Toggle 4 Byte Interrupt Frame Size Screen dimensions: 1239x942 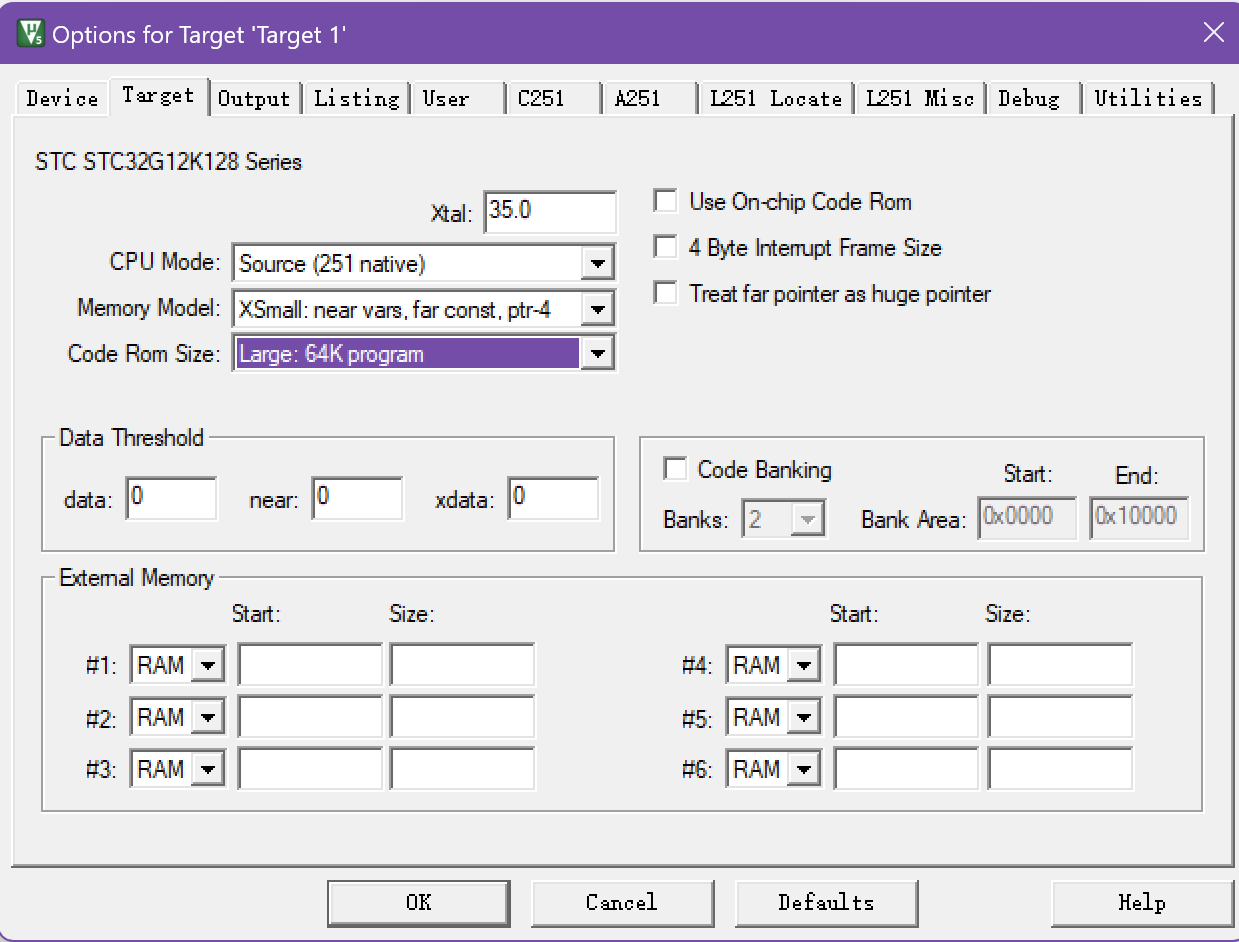(665, 247)
